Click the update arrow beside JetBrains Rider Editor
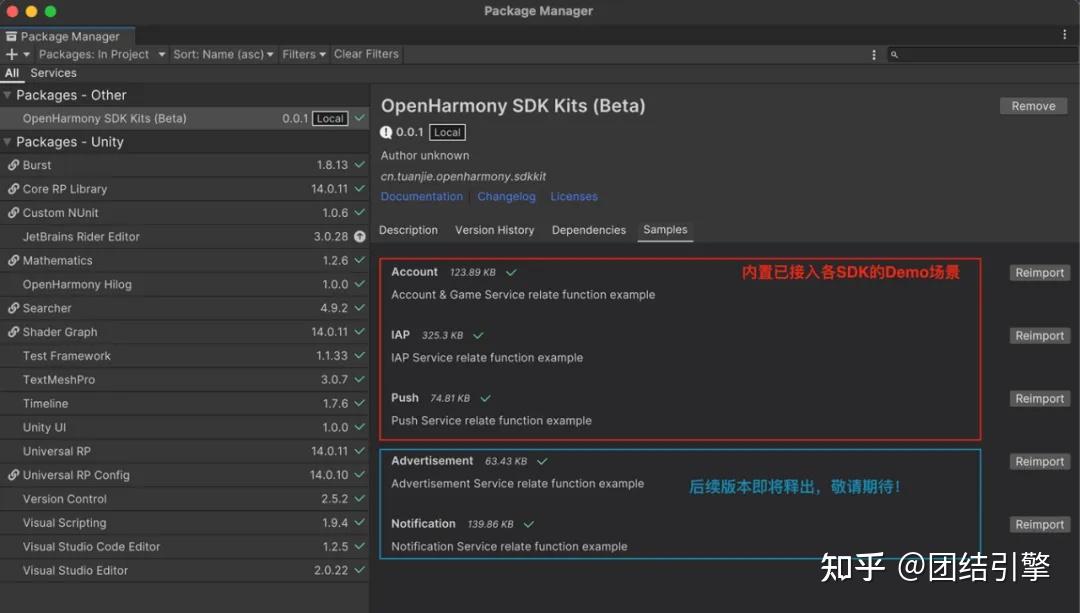 tap(359, 237)
